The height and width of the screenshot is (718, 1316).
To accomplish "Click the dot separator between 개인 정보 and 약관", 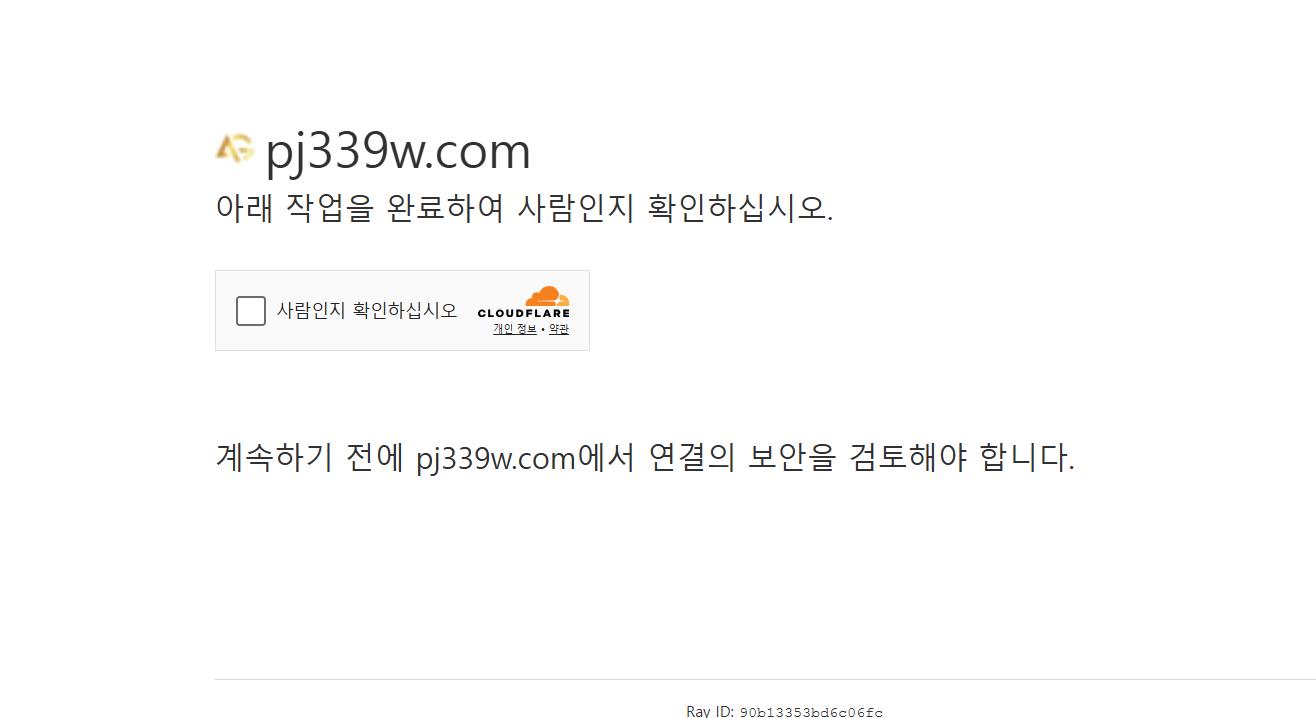I will [x=542, y=330].
